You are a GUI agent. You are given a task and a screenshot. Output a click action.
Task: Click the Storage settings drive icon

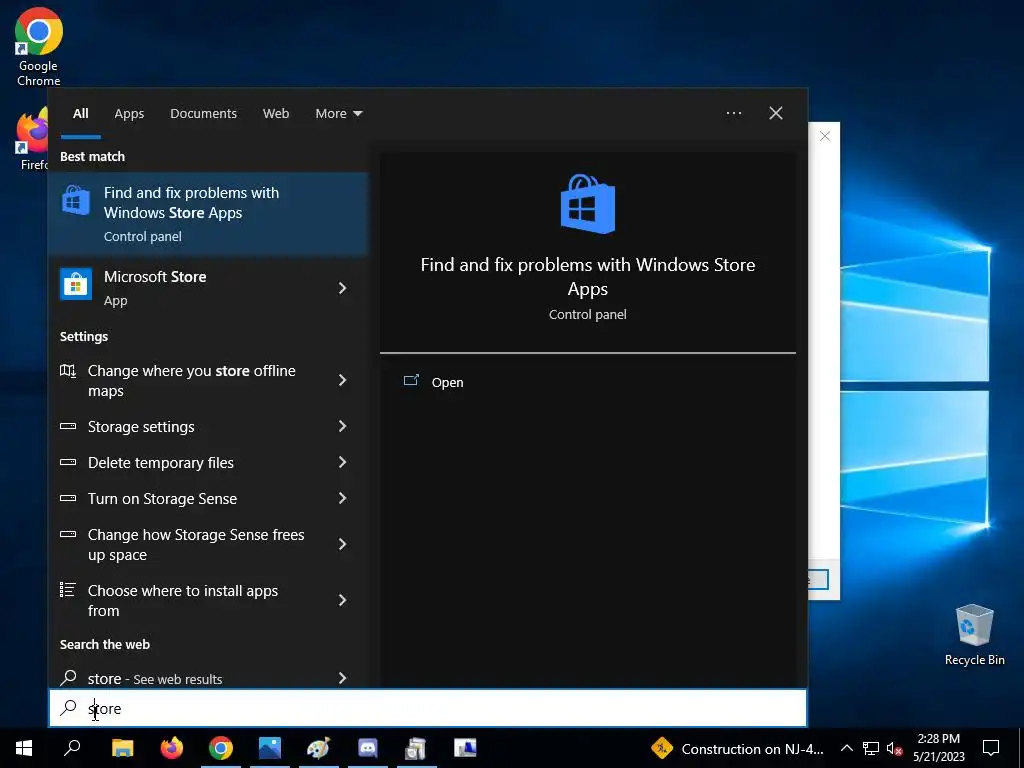[68, 426]
